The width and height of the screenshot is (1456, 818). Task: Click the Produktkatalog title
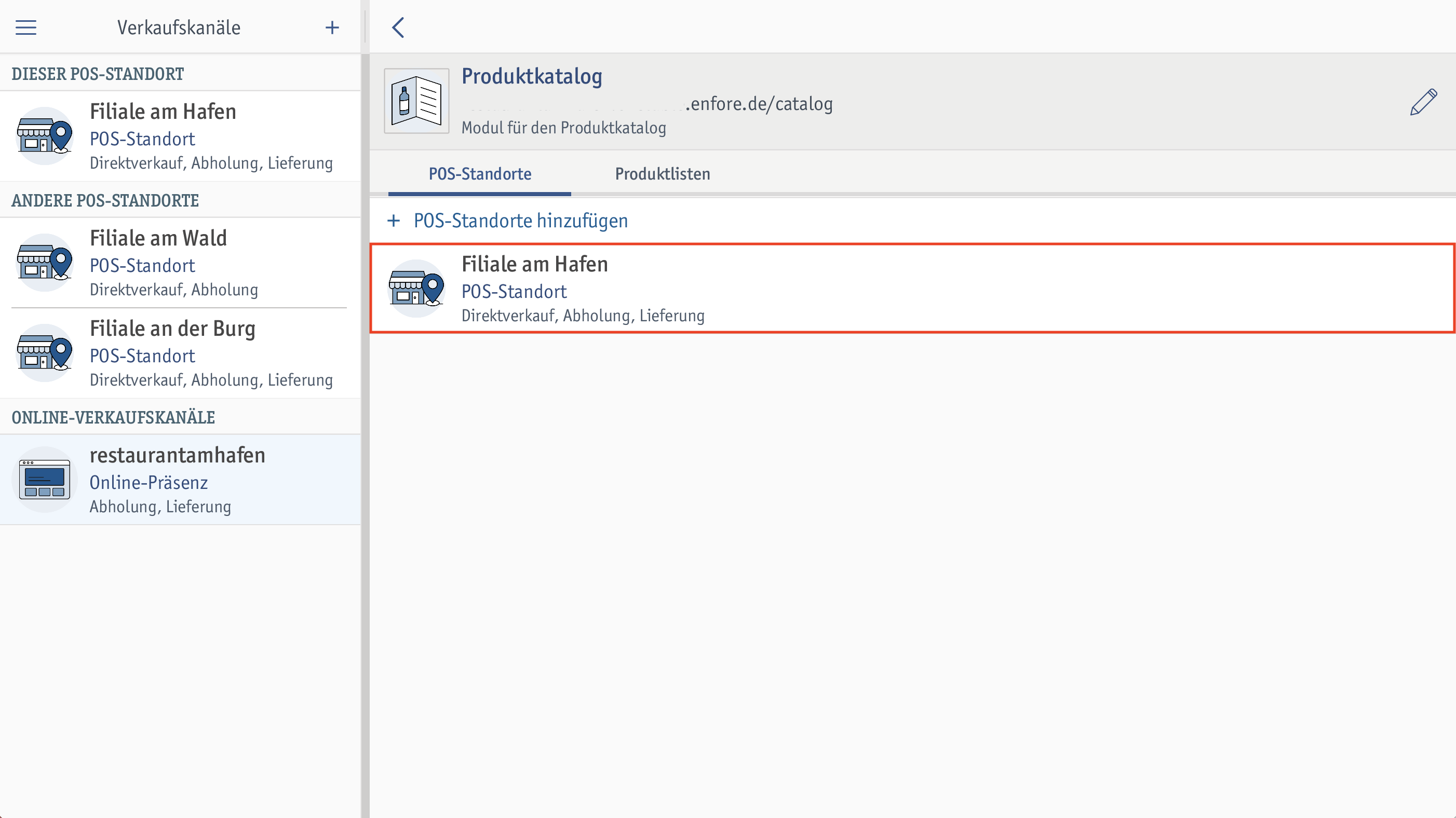(x=532, y=76)
